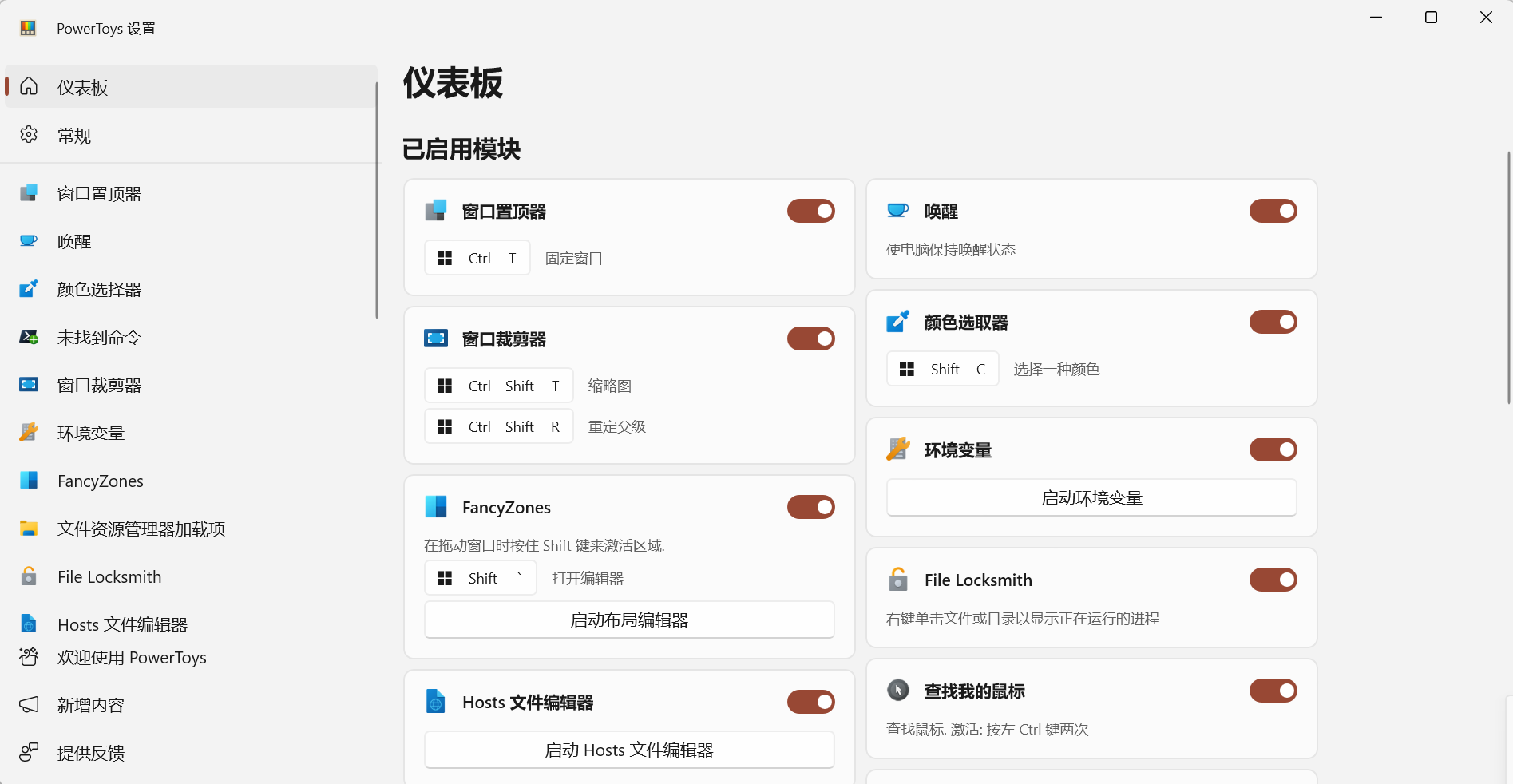Click the 已启用模块 heading text

(x=461, y=148)
